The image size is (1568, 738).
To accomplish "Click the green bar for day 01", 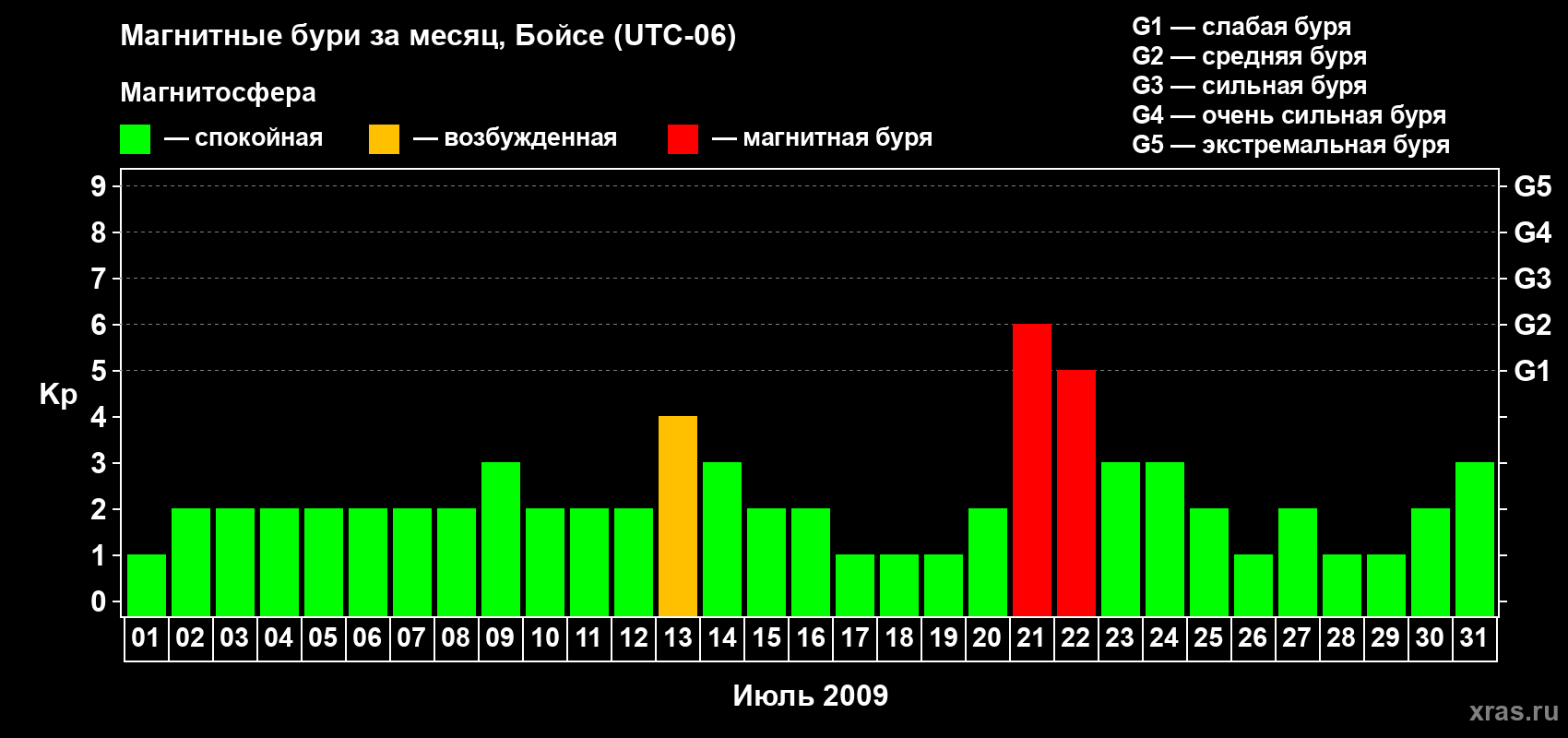I will pos(147,586).
